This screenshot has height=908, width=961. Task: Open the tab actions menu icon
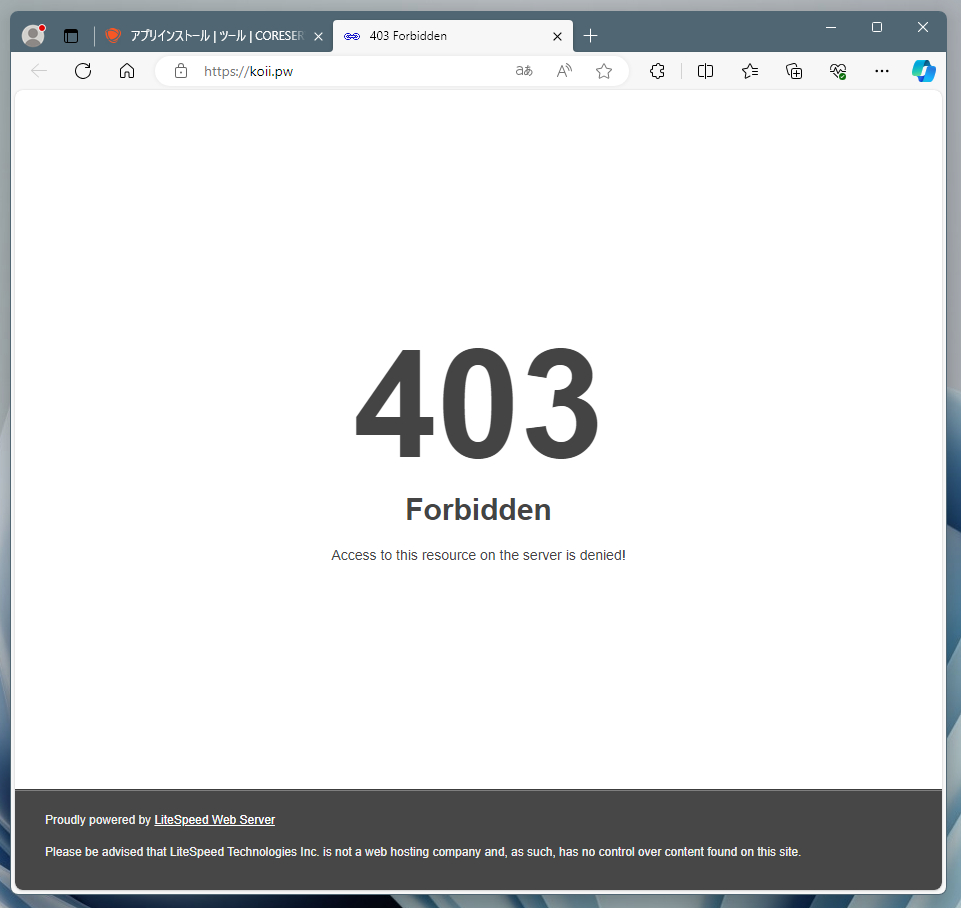coord(71,36)
